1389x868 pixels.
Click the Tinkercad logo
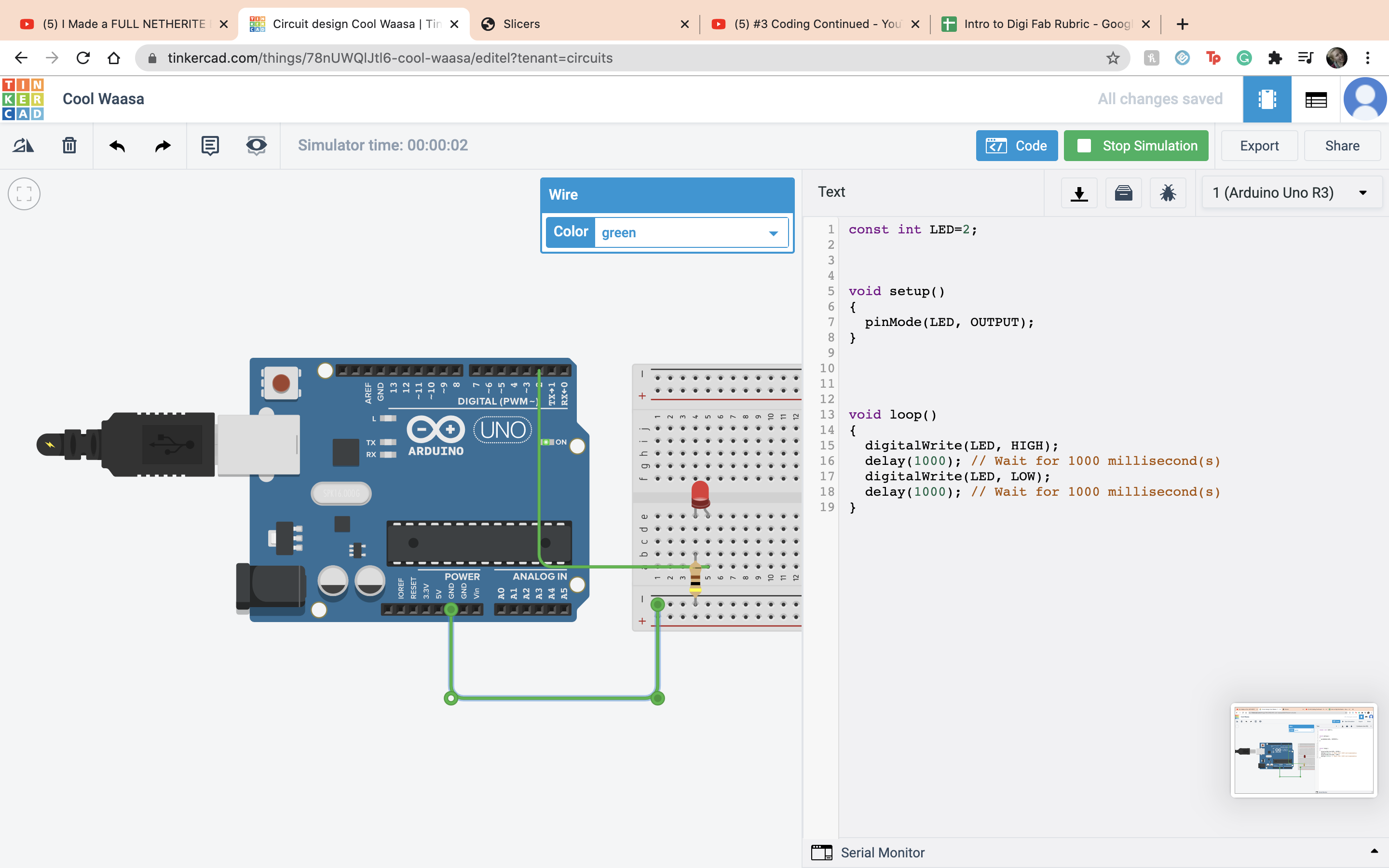click(23, 99)
